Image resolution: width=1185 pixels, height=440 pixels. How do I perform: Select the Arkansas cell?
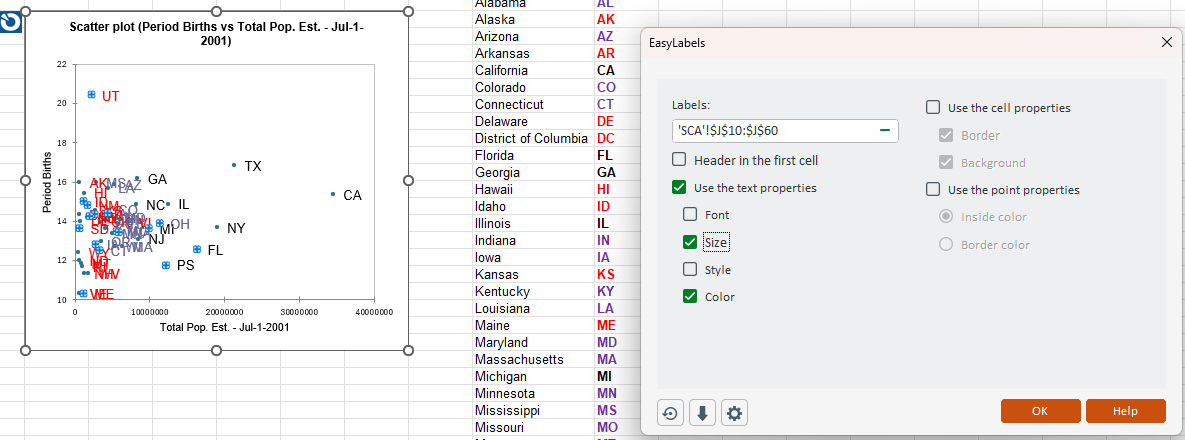[532, 53]
